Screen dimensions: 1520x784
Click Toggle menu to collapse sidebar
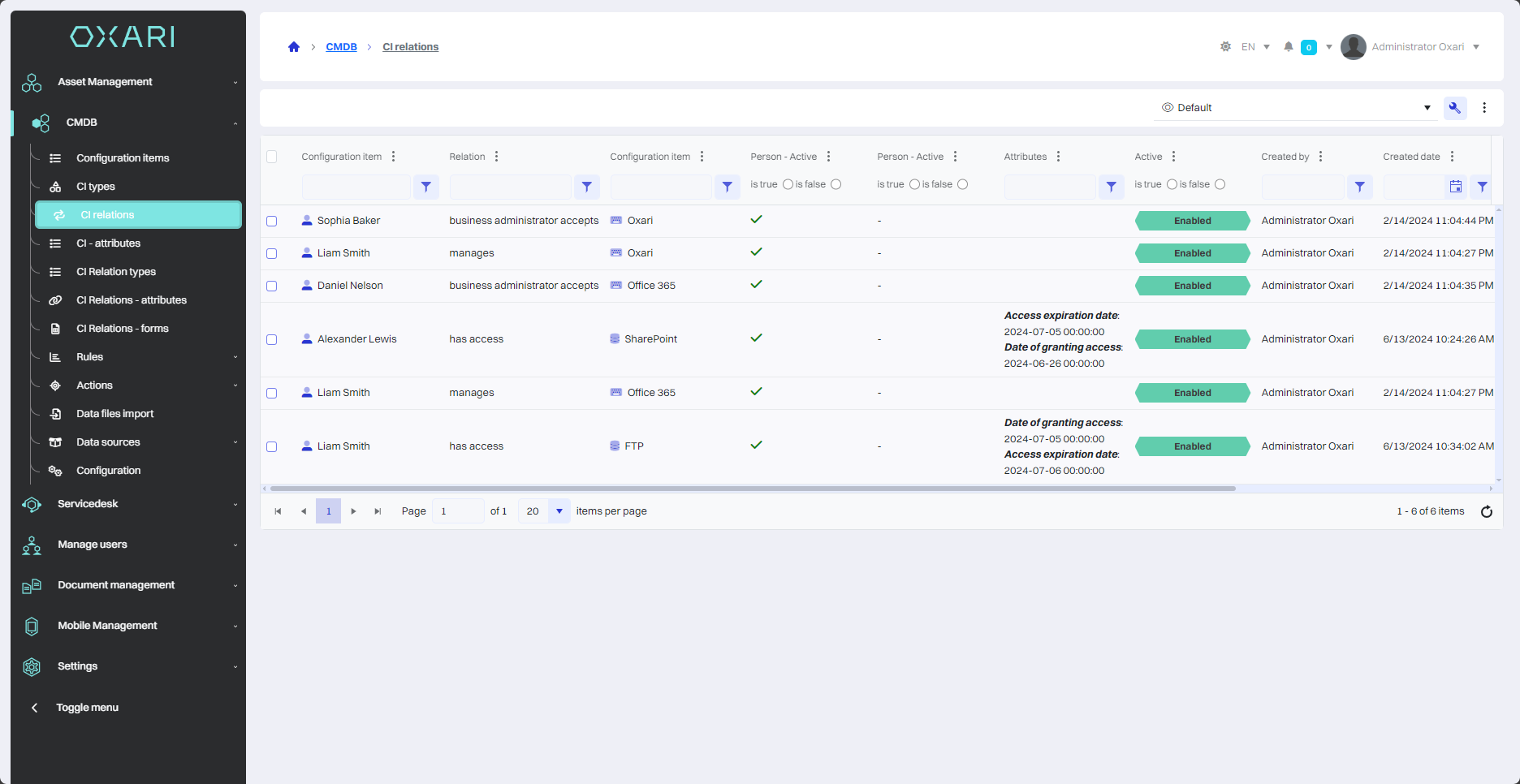[x=87, y=708]
